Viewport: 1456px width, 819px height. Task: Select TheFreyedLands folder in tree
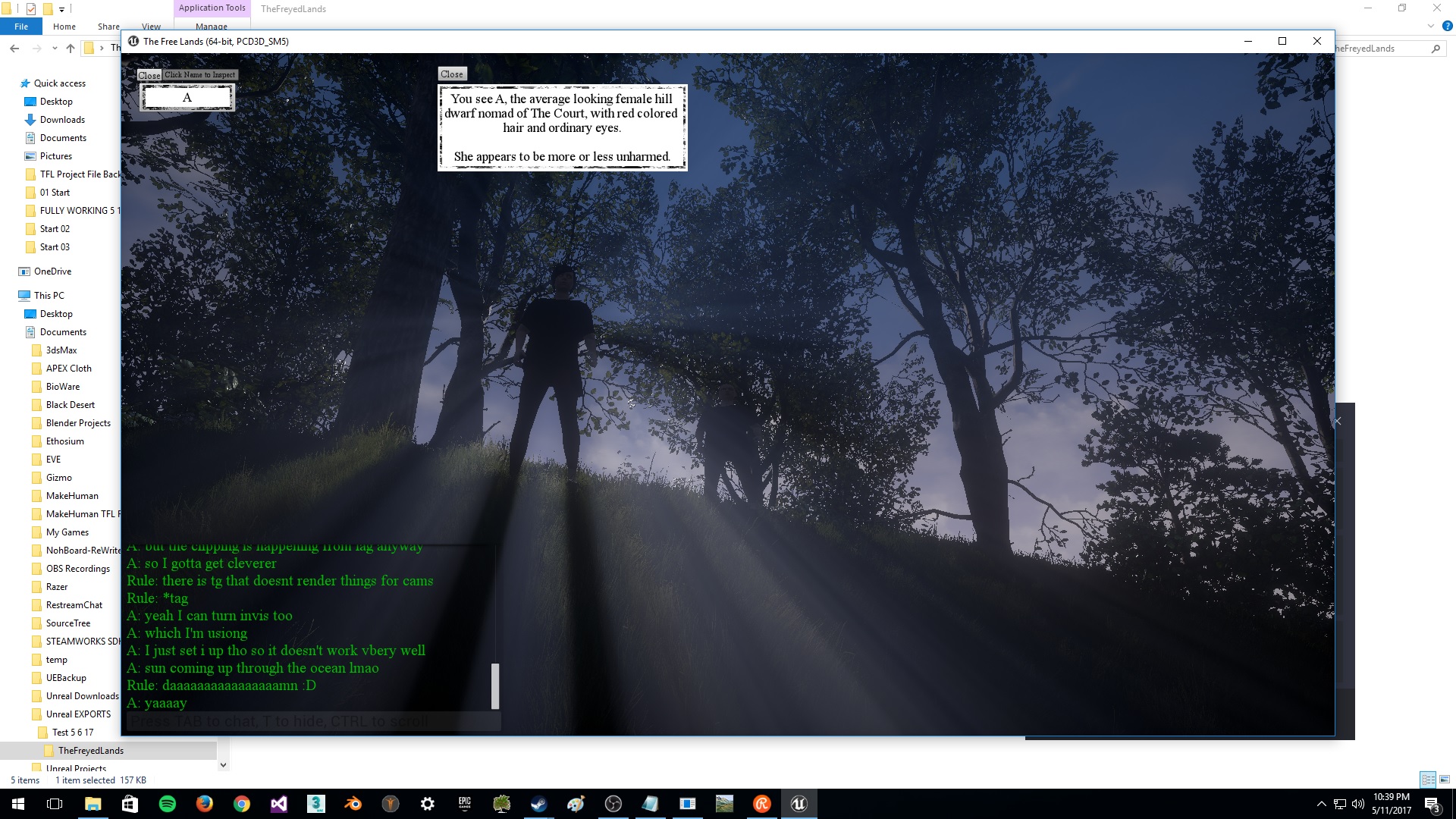click(x=90, y=751)
